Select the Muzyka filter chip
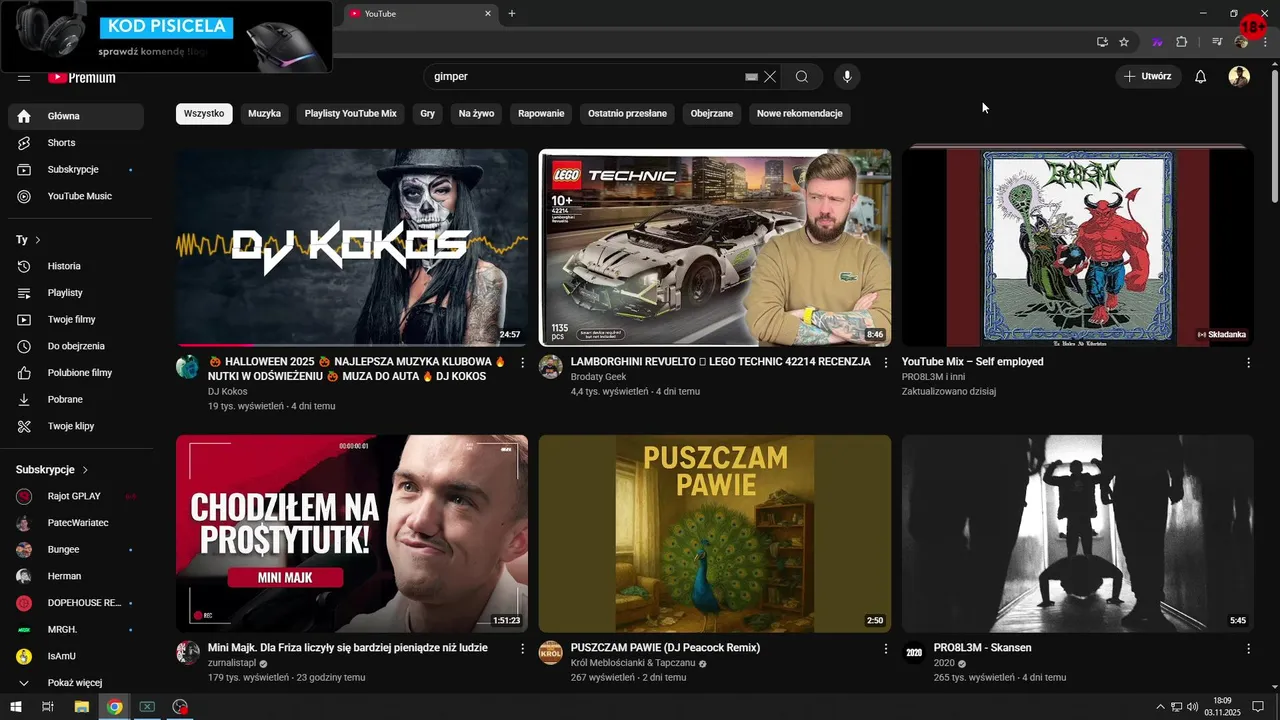This screenshot has height=720, width=1280. [x=265, y=114]
